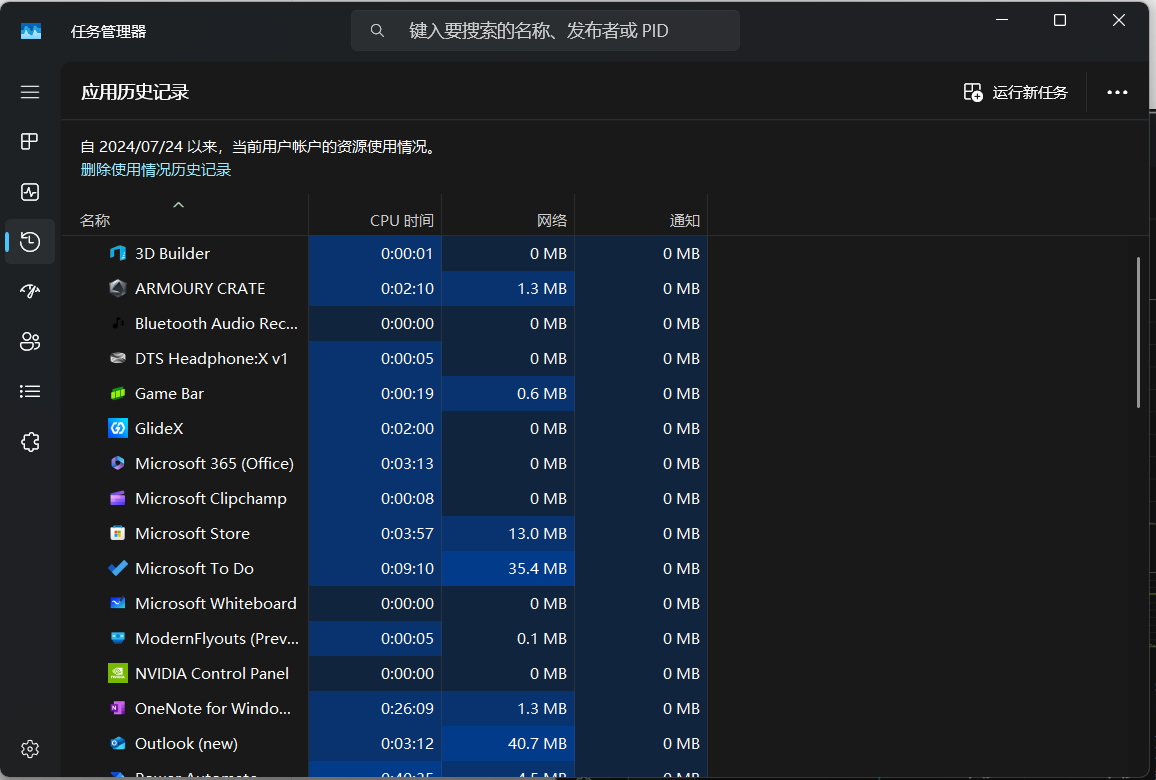Select the Microsoft Whiteboard row name
Viewport: 1156px width, 780px height.
coord(215,603)
